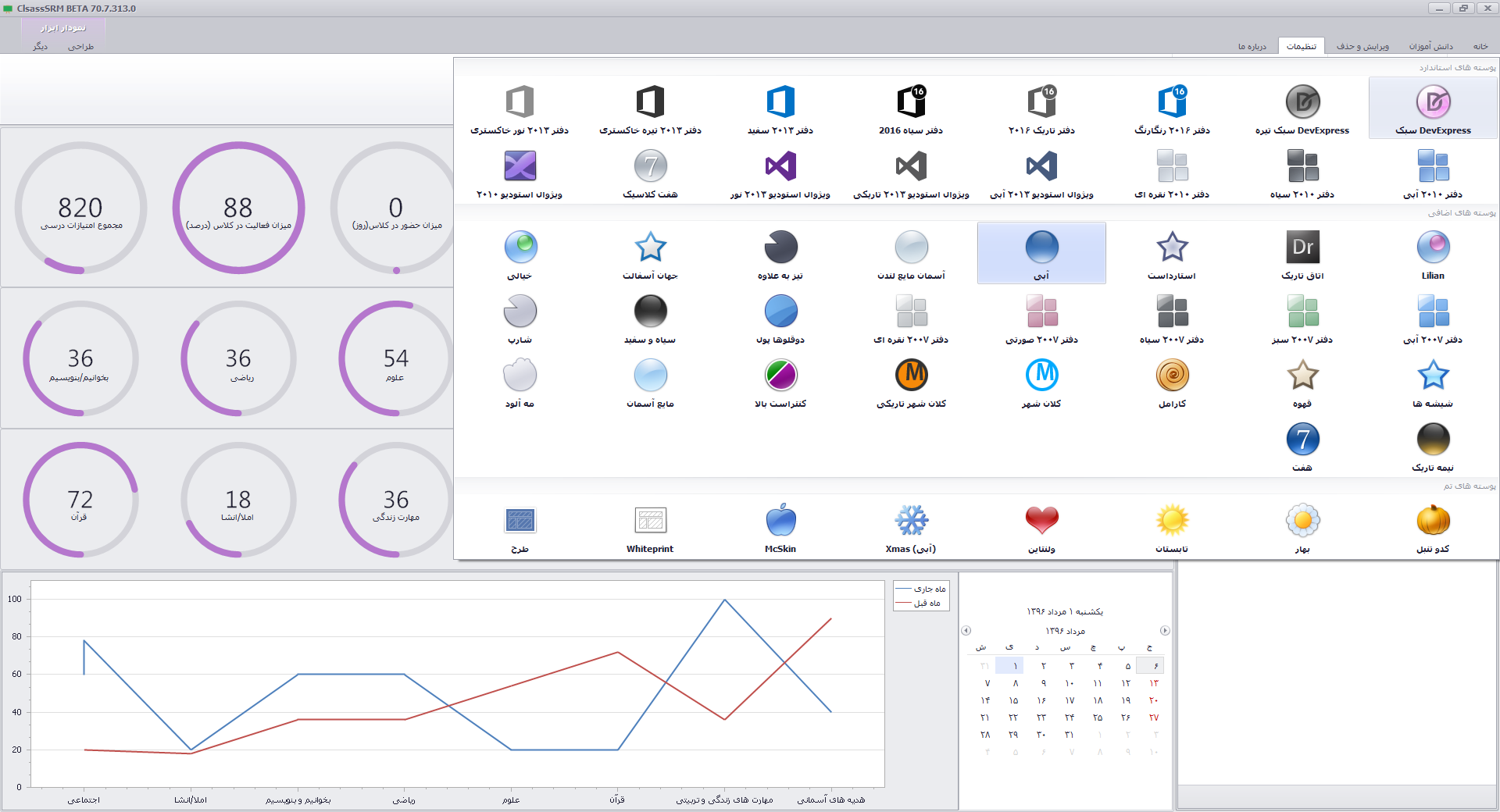Select the green bubble Fancy skin
Viewport: 1500px width, 812px height.
coord(520,254)
